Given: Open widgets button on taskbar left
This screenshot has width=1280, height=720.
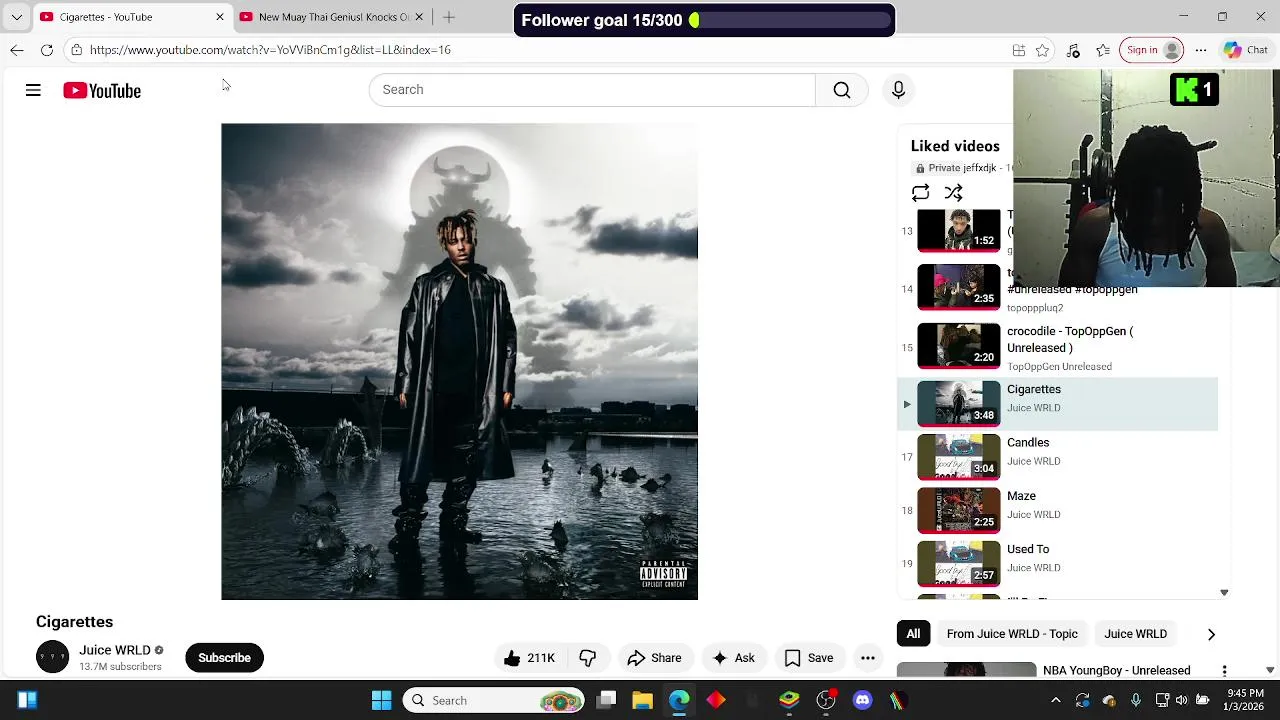Looking at the screenshot, I should point(27,701).
